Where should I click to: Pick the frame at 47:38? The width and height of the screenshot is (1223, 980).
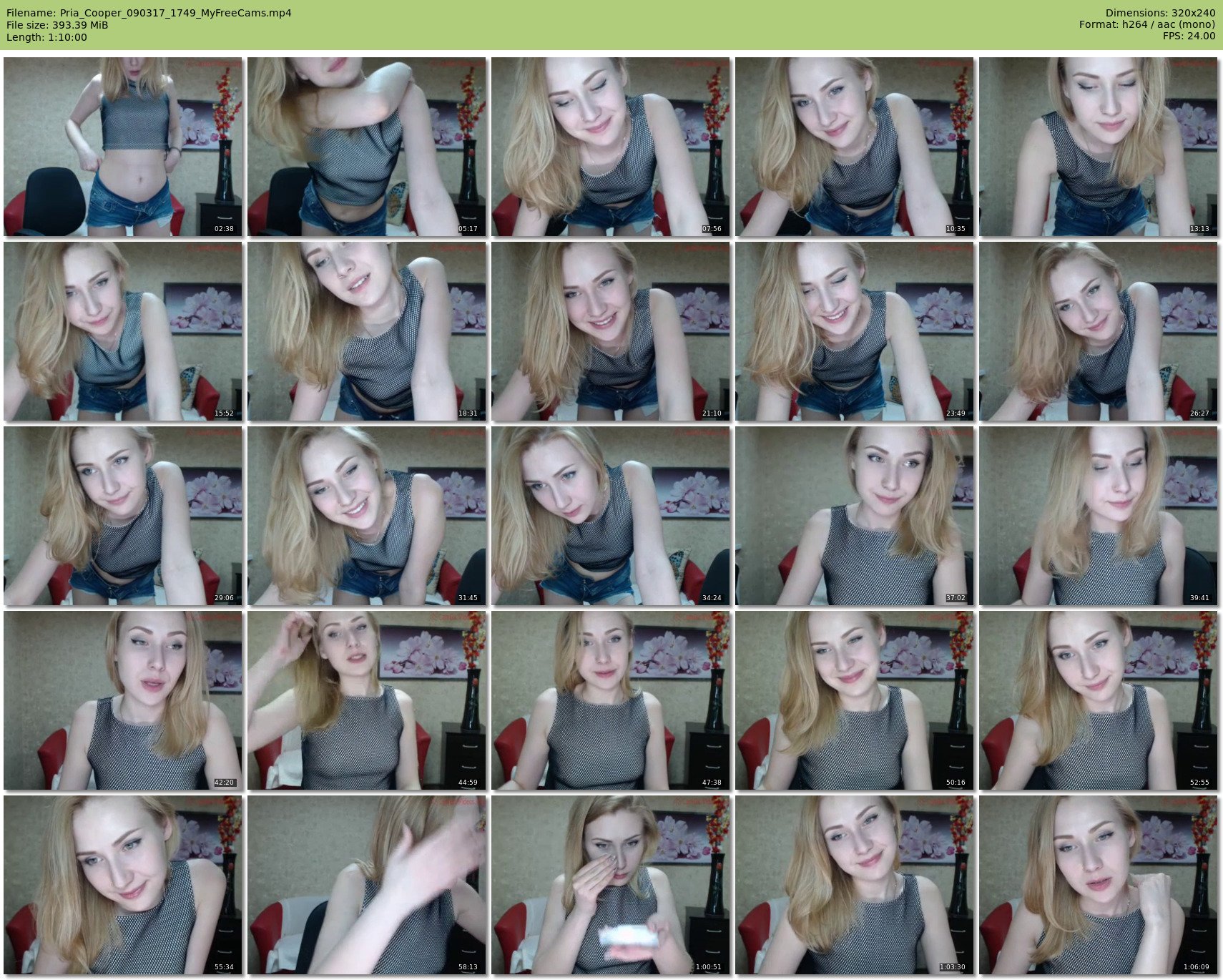pyautogui.click(x=611, y=700)
